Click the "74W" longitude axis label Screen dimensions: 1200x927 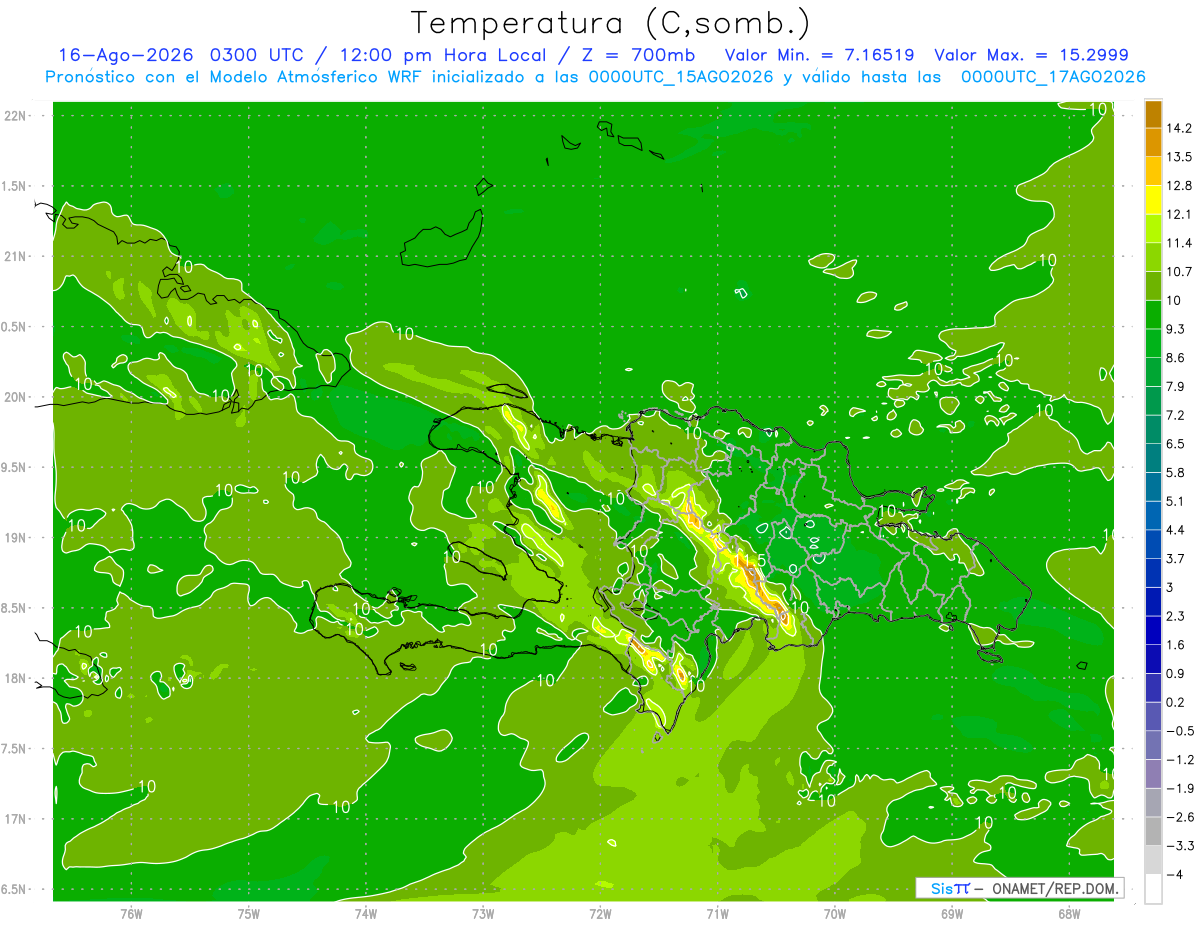click(365, 914)
